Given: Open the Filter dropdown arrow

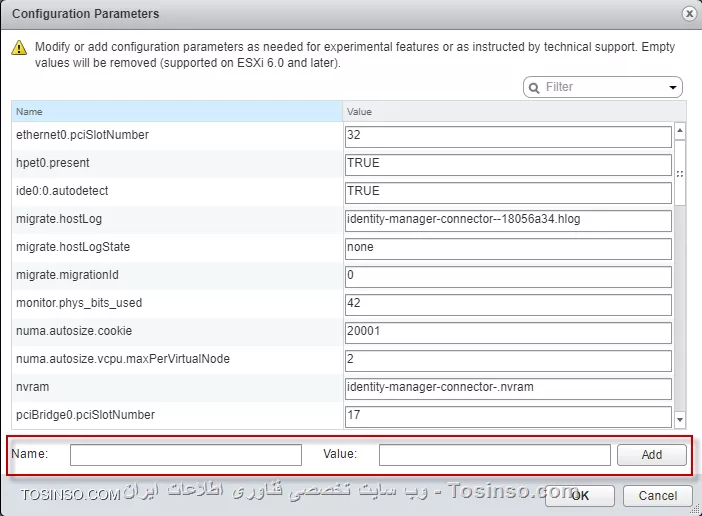Looking at the screenshot, I should 672,87.
